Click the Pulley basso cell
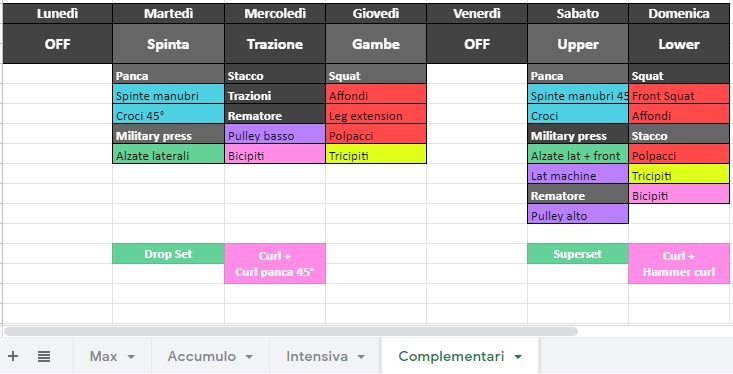The width and height of the screenshot is (733, 374). pos(275,136)
